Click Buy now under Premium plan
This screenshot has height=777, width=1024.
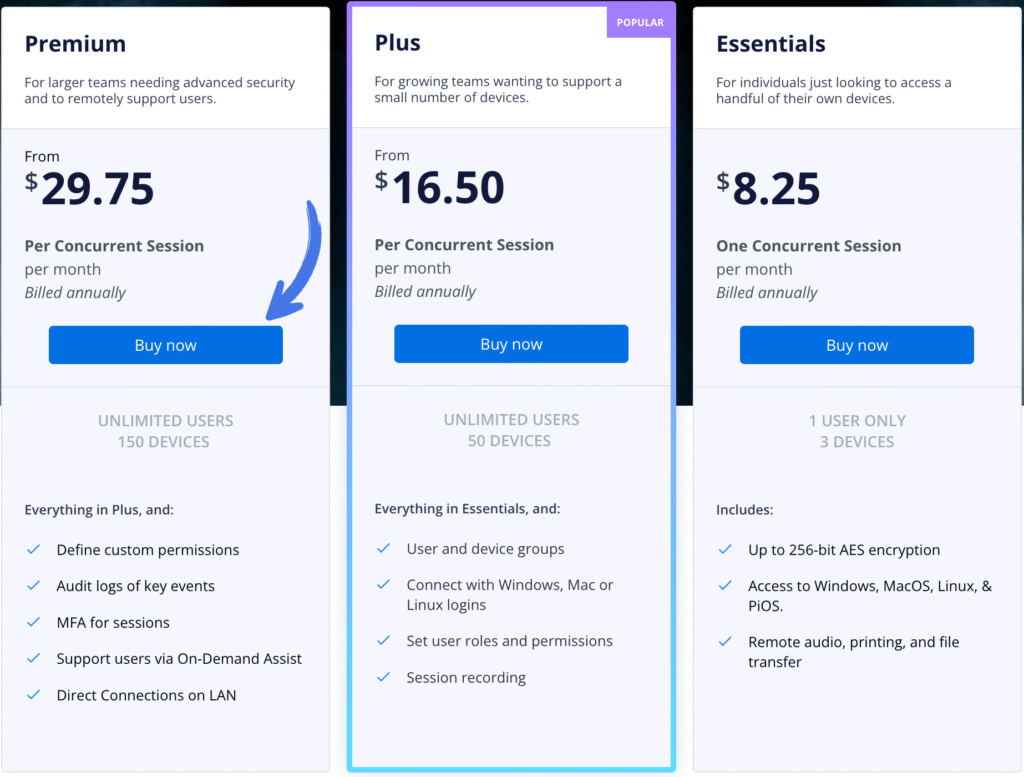tap(165, 345)
